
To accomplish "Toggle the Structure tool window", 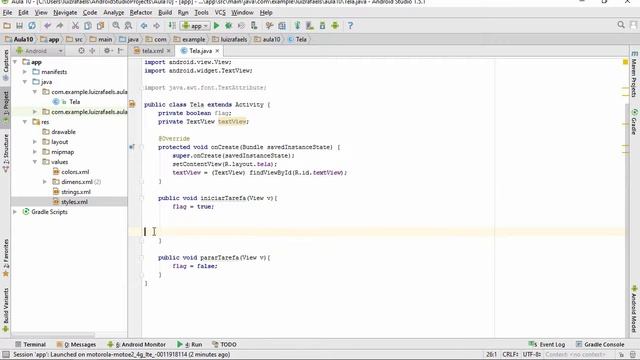I will pos(6,153).
